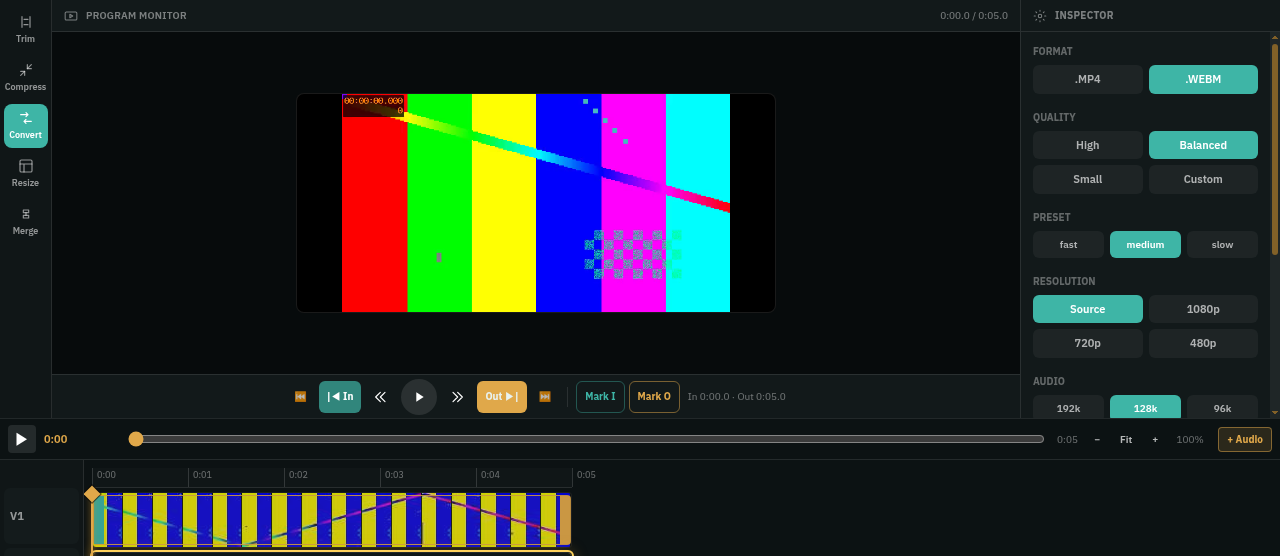Set audio bitrate to 128k
The image size is (1280, 556).
pos(1145,407)
